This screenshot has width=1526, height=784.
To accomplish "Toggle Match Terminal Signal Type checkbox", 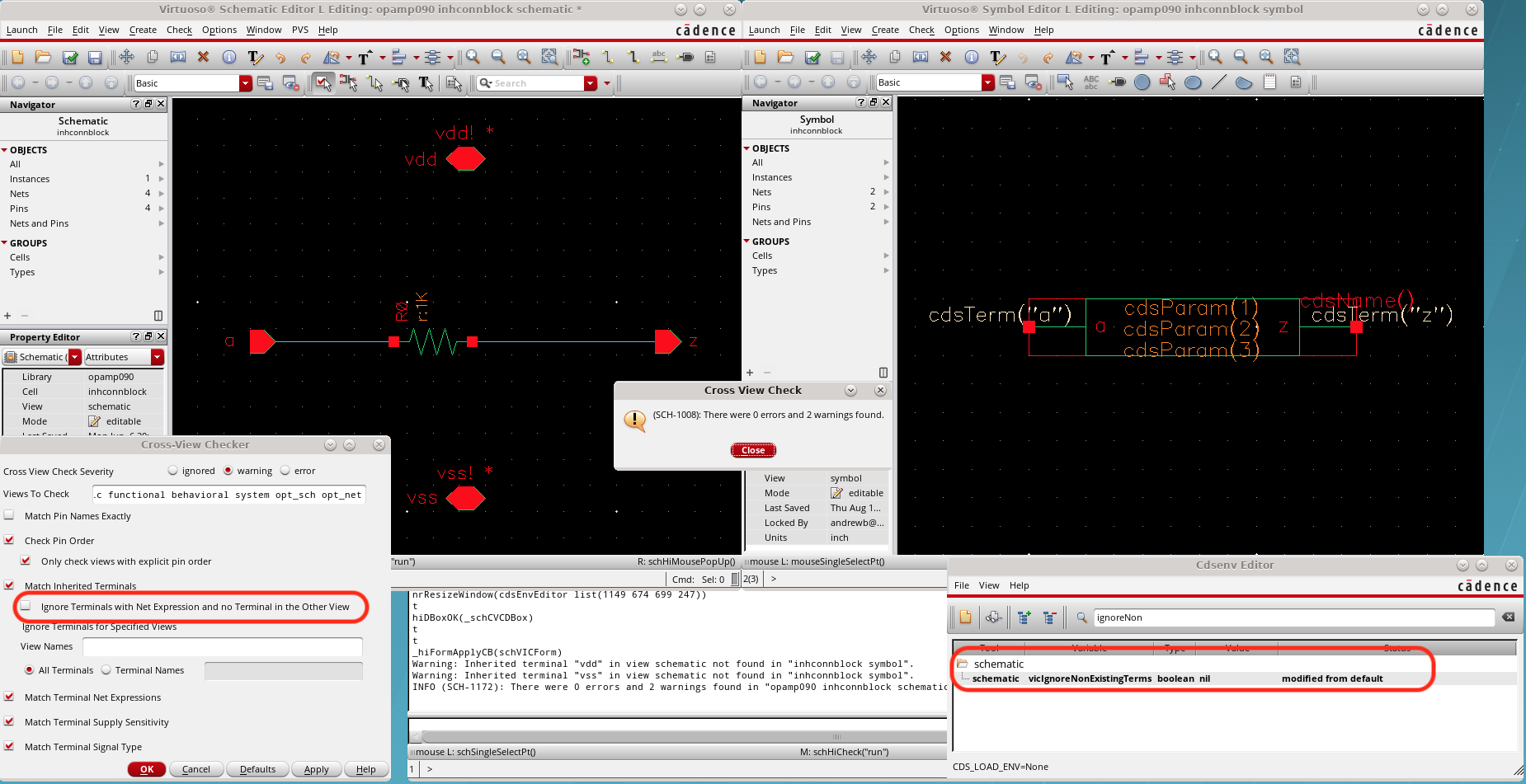I will click(9, 746).
